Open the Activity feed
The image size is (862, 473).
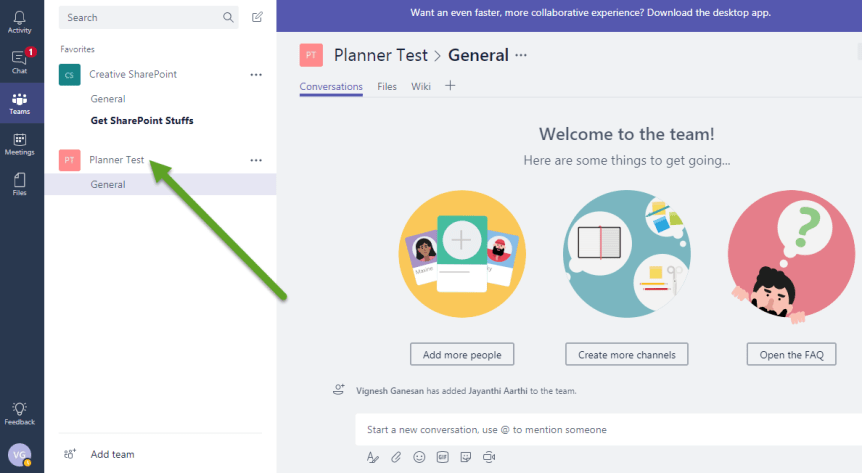pyautogui.click(x=20, y=22)
